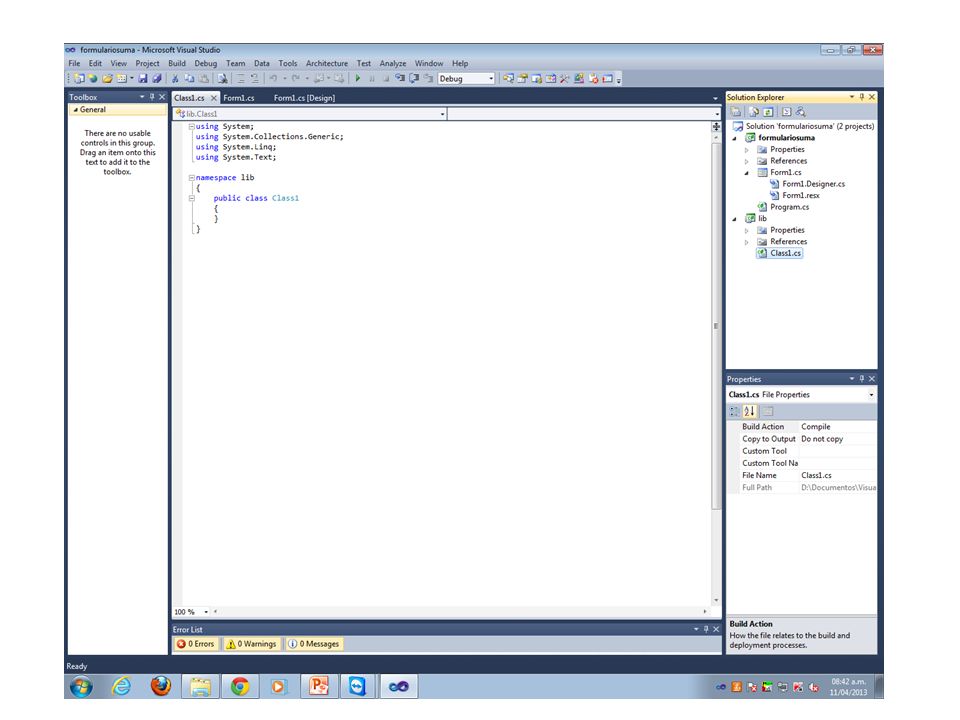
Task: Toggle auto-hide pin on Properties panel
Action: (862, 379)
